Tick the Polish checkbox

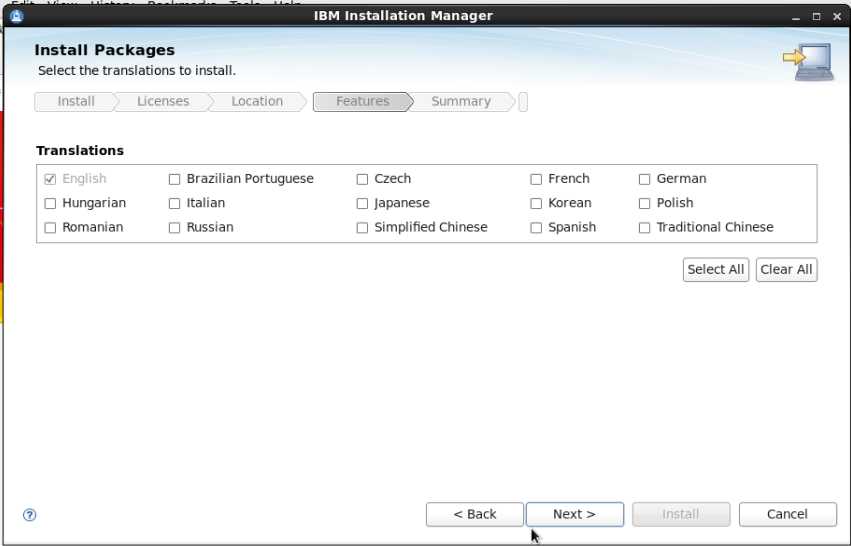pyautogui.click(x=644, y=204)
